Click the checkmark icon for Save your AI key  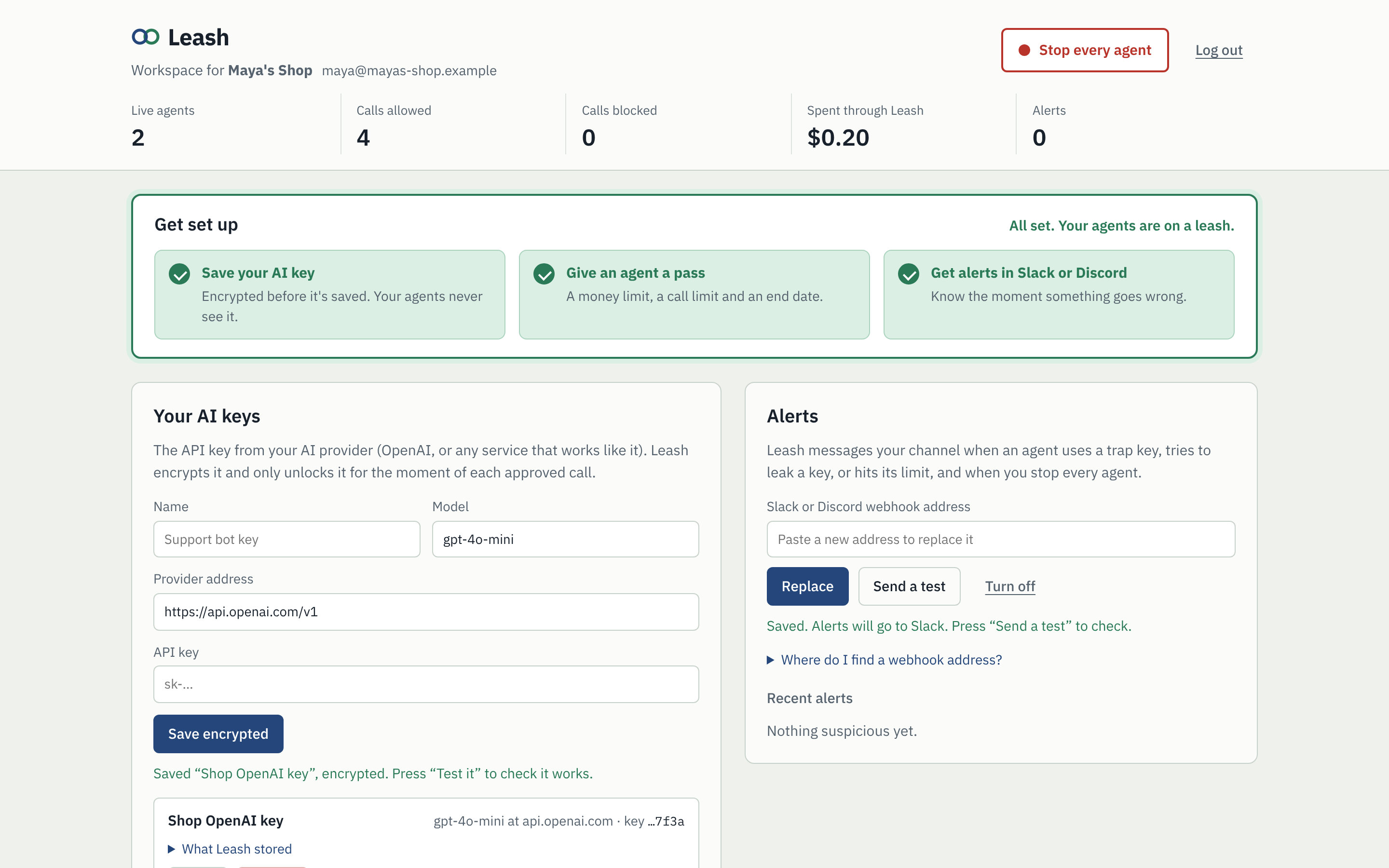(x=179, y=274)
